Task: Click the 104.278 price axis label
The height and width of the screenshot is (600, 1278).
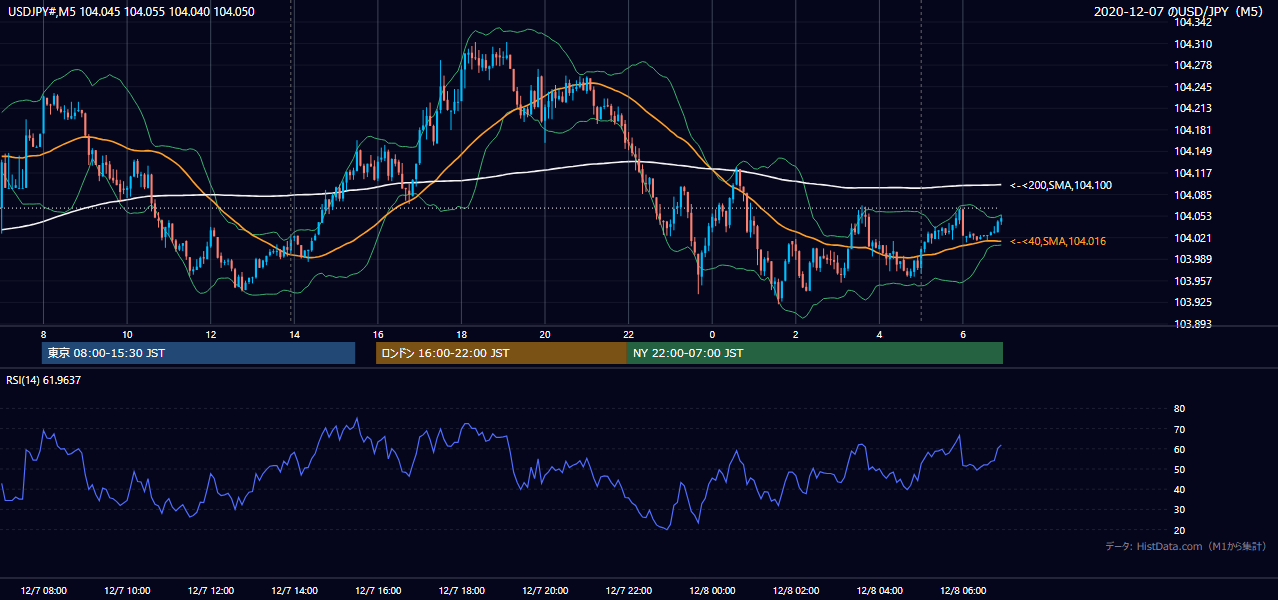Action: 1193,65
